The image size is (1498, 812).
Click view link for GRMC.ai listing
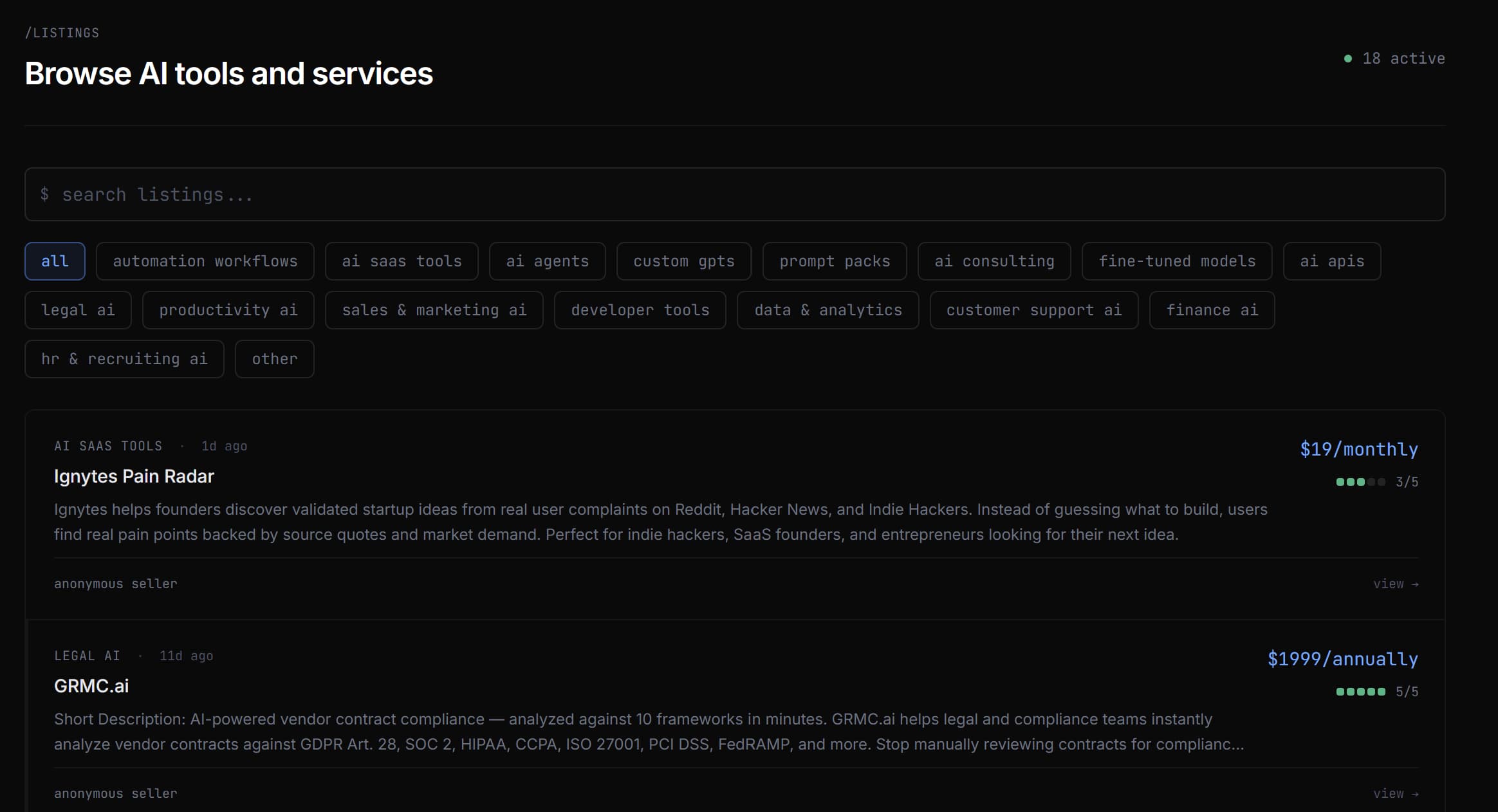(1396, 793)
